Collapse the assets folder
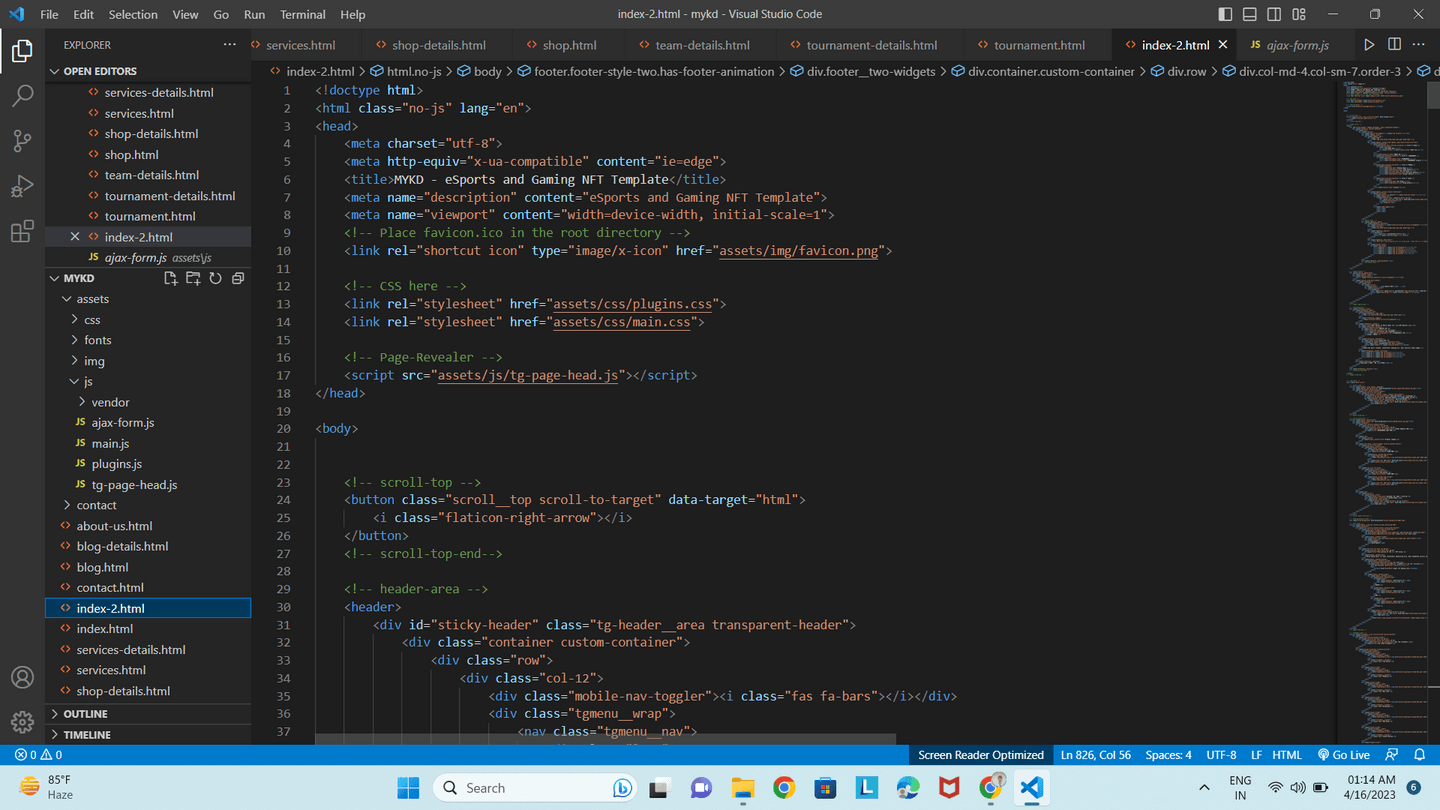The height and width of the screenshot is (810, 1440). pos(148,299)
